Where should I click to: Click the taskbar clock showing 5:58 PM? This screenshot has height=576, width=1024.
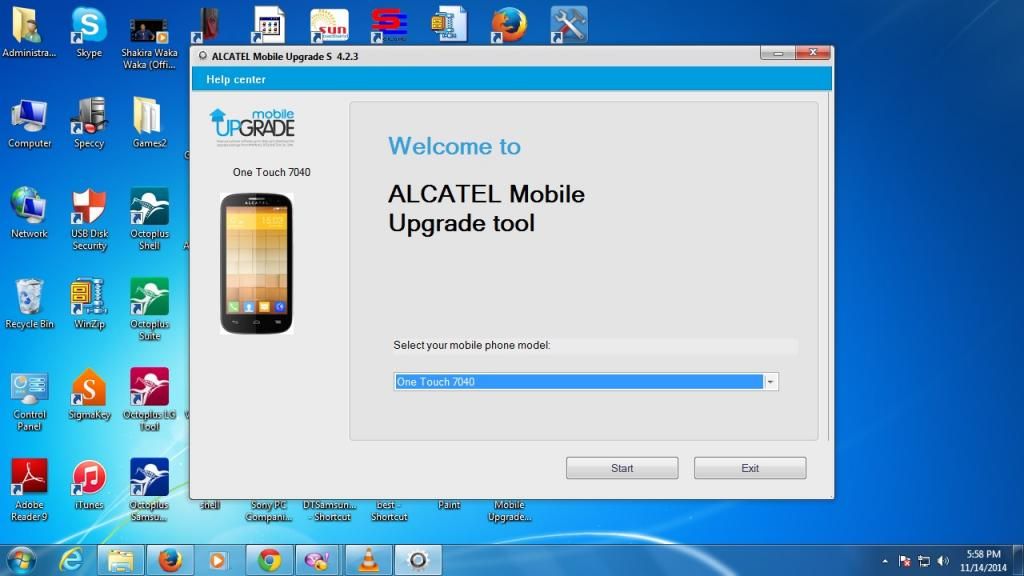point(983,560)
